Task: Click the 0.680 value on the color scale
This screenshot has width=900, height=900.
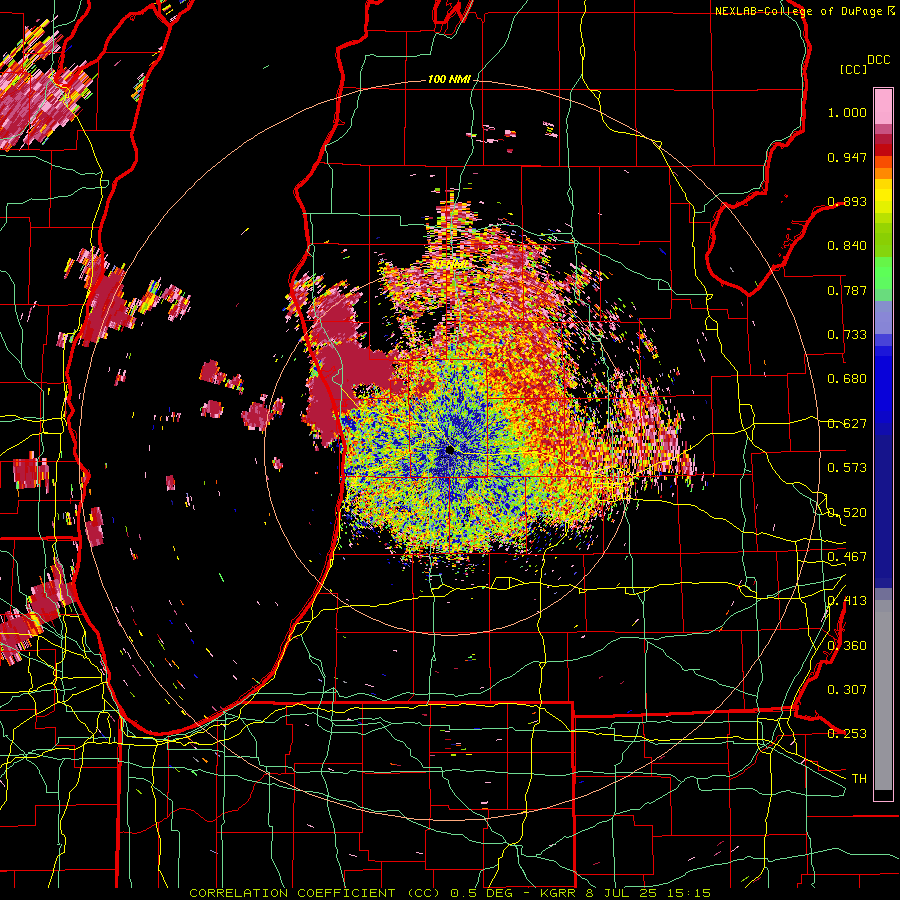Action: (847, 379)
